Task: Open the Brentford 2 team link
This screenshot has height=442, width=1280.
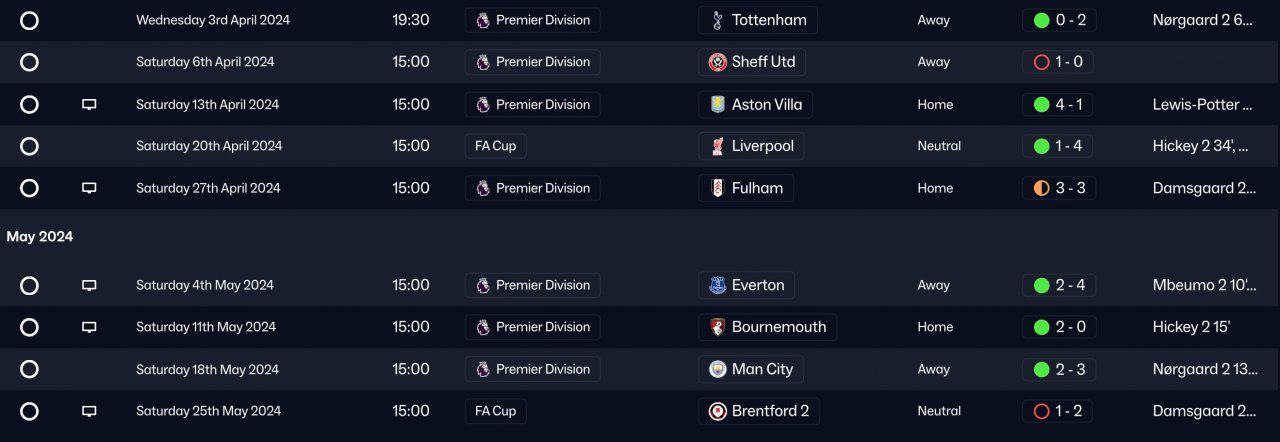Action: coord(769,411)
